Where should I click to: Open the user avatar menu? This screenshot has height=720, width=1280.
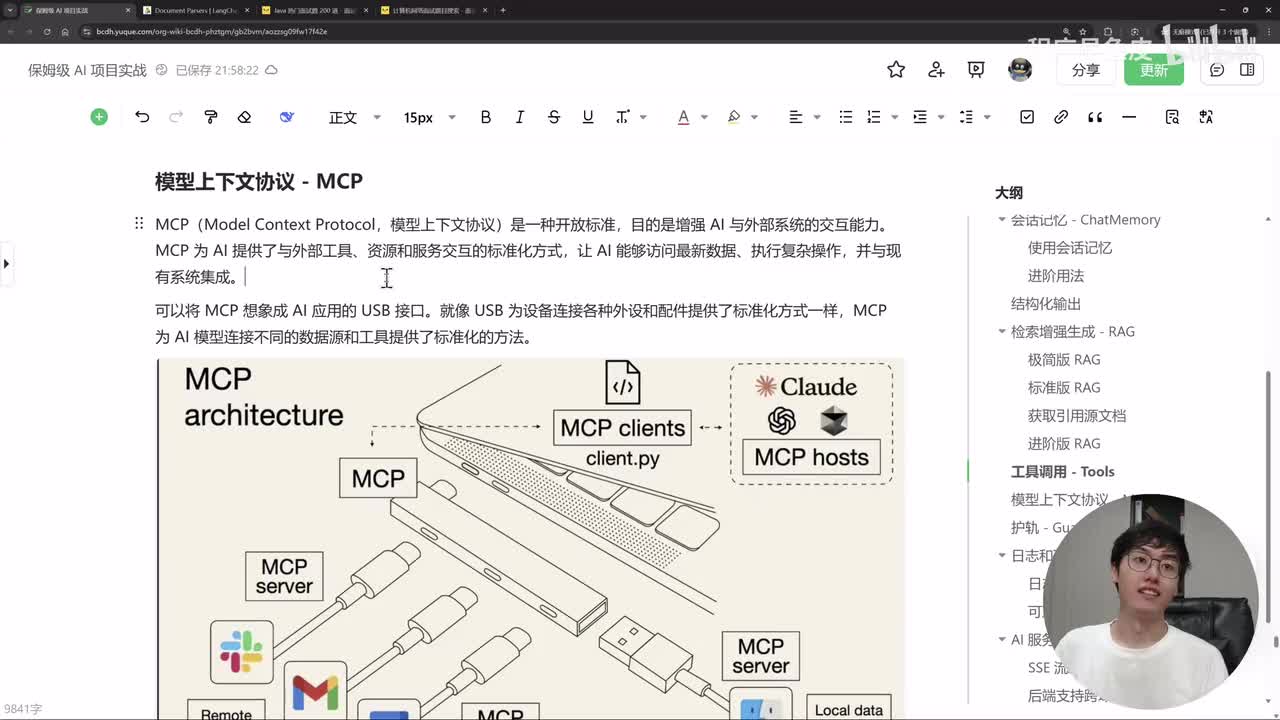pos(1020,70)
